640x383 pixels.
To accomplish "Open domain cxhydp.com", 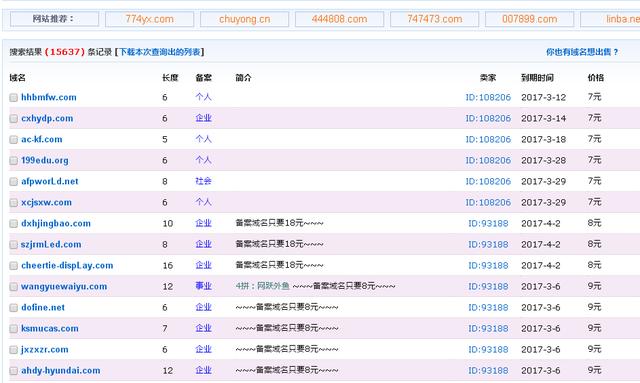I will (x=47, y=118).
